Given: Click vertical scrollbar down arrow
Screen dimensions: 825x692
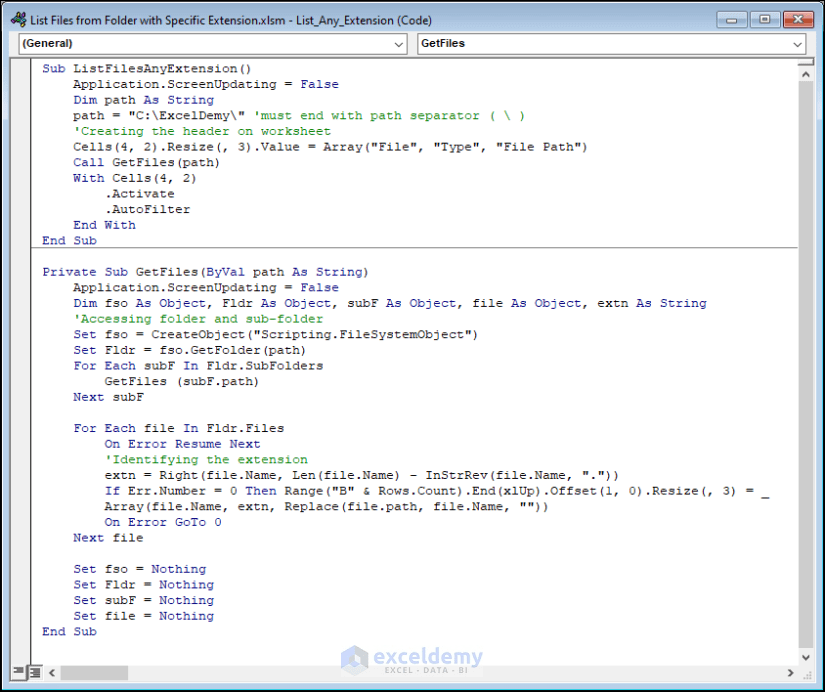Looking at the screenshot, I should (x=806, y=657).
